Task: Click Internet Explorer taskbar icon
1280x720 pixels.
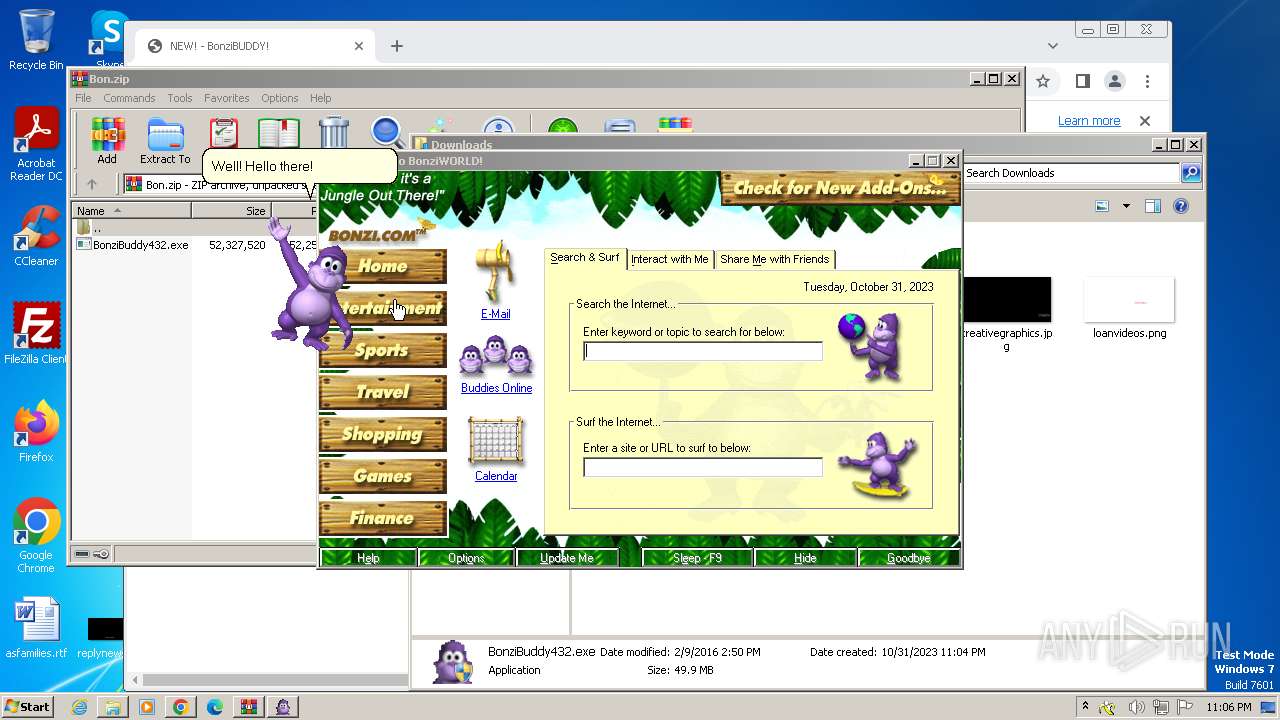Action: click(79, 707)
